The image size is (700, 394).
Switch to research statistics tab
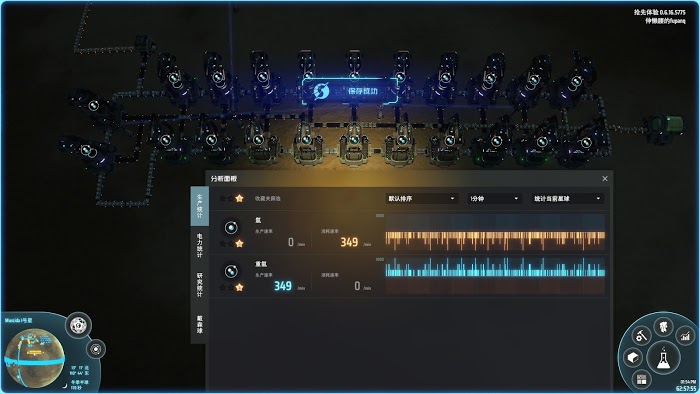point(200,284)
